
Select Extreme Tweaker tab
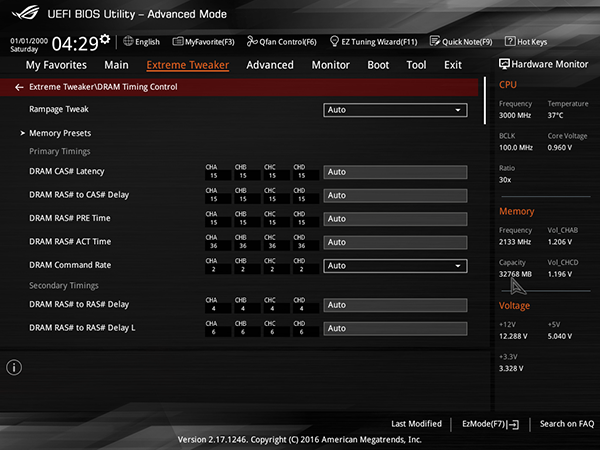(188, 65)
